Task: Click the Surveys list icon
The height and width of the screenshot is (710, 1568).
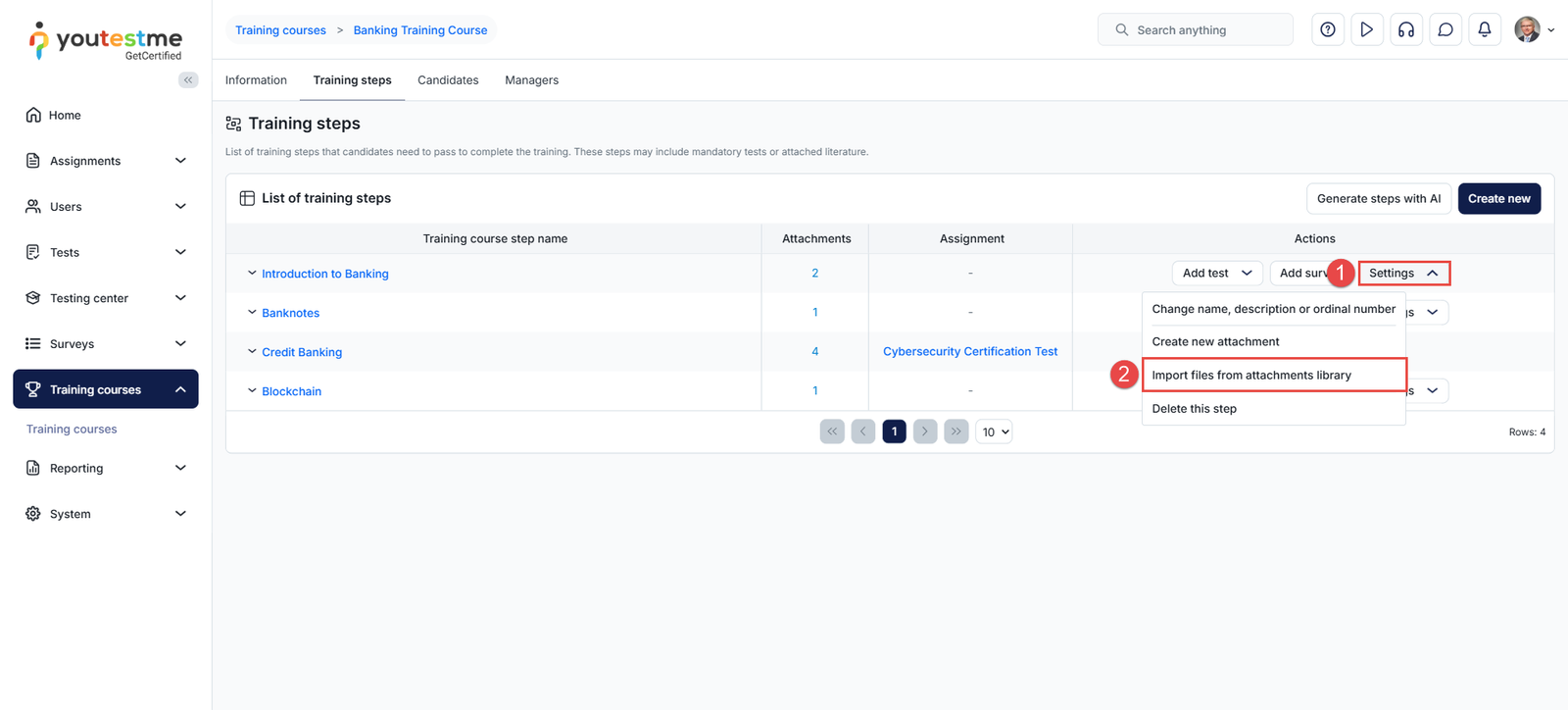Action: click(33, 343)
